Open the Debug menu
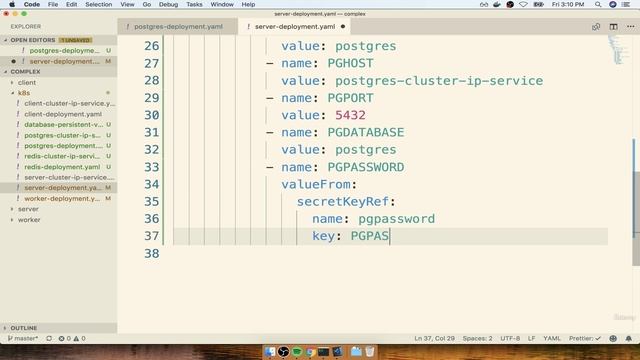The width and height of the screenshot is (640, 360). point(168,4)
